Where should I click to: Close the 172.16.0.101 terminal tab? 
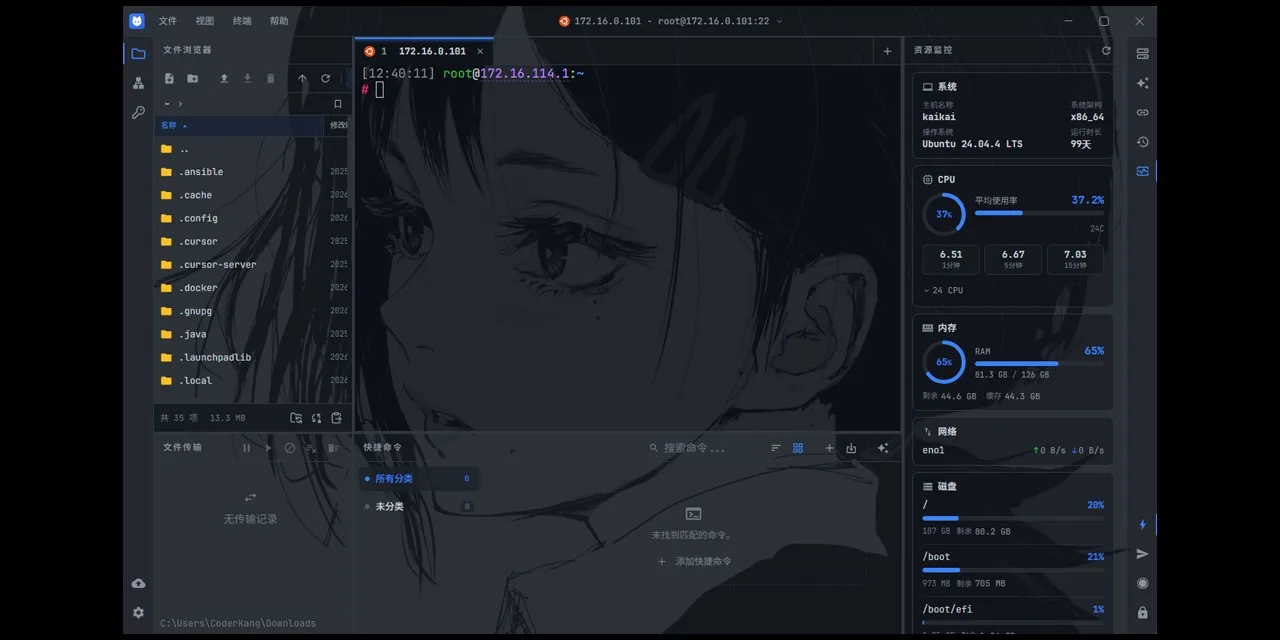coord(480,51)
